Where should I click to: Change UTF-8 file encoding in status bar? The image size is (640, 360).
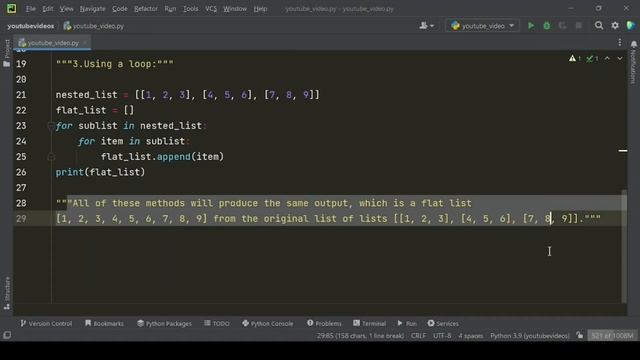[x=442, y=336]
